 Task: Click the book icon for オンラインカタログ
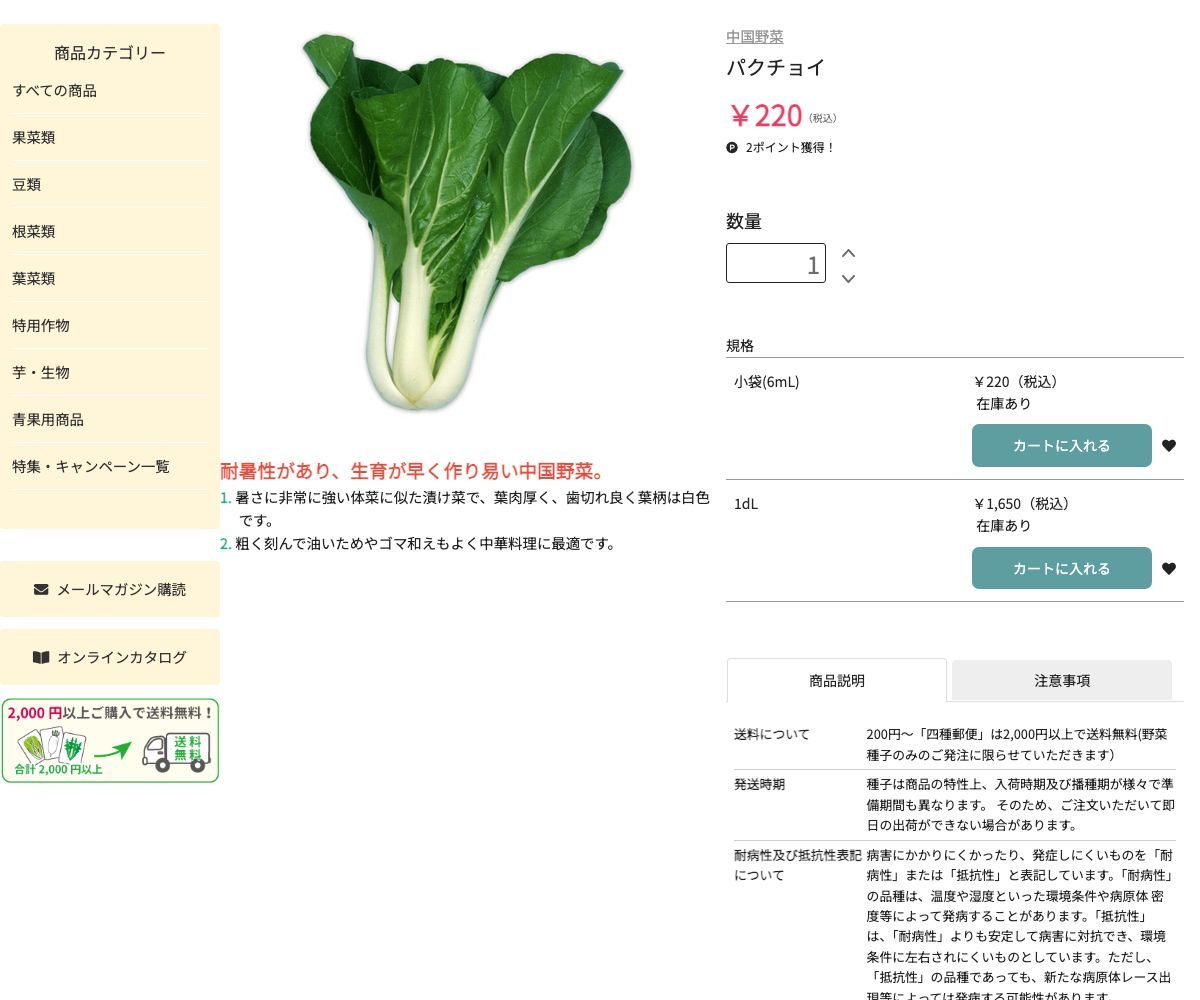(41, 657)
